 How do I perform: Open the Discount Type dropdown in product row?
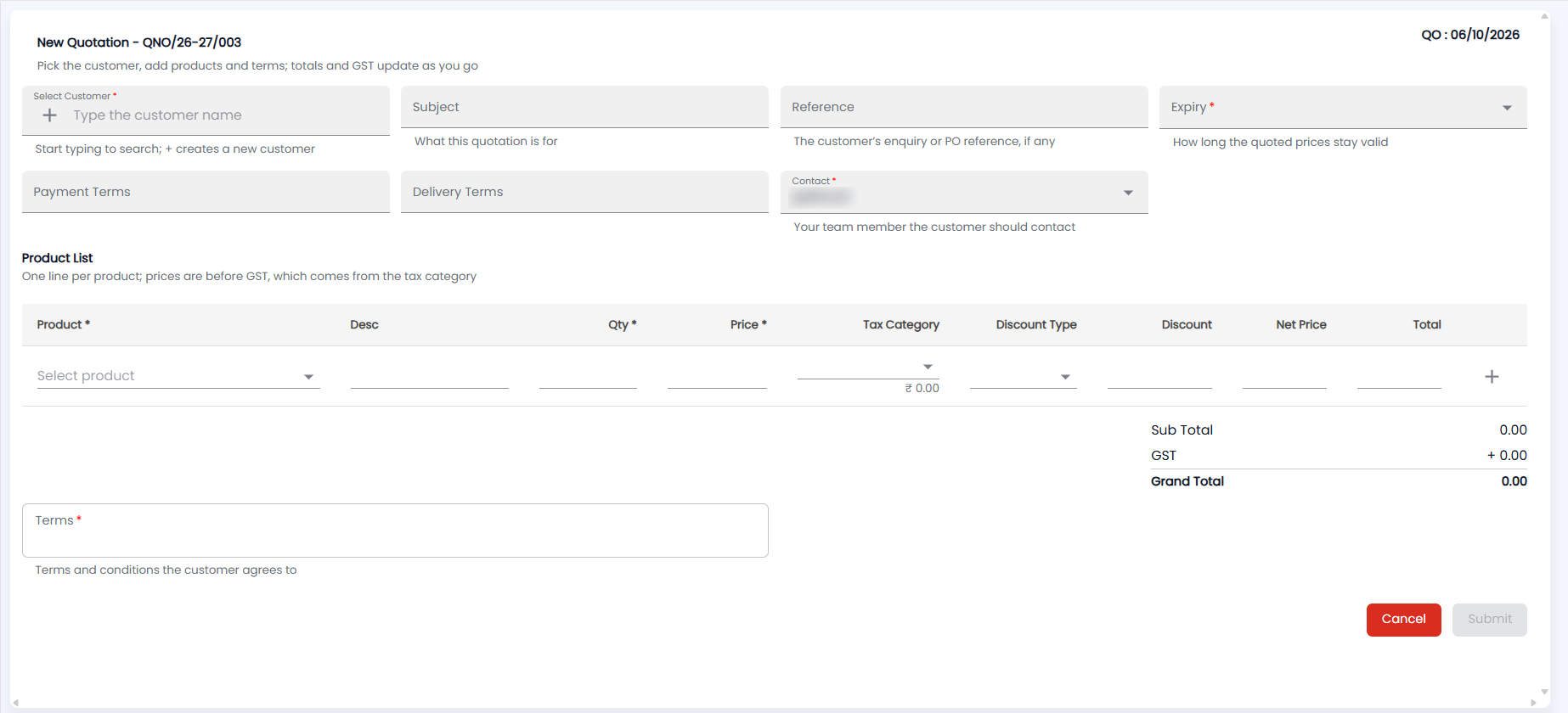tap(1024, 377)
